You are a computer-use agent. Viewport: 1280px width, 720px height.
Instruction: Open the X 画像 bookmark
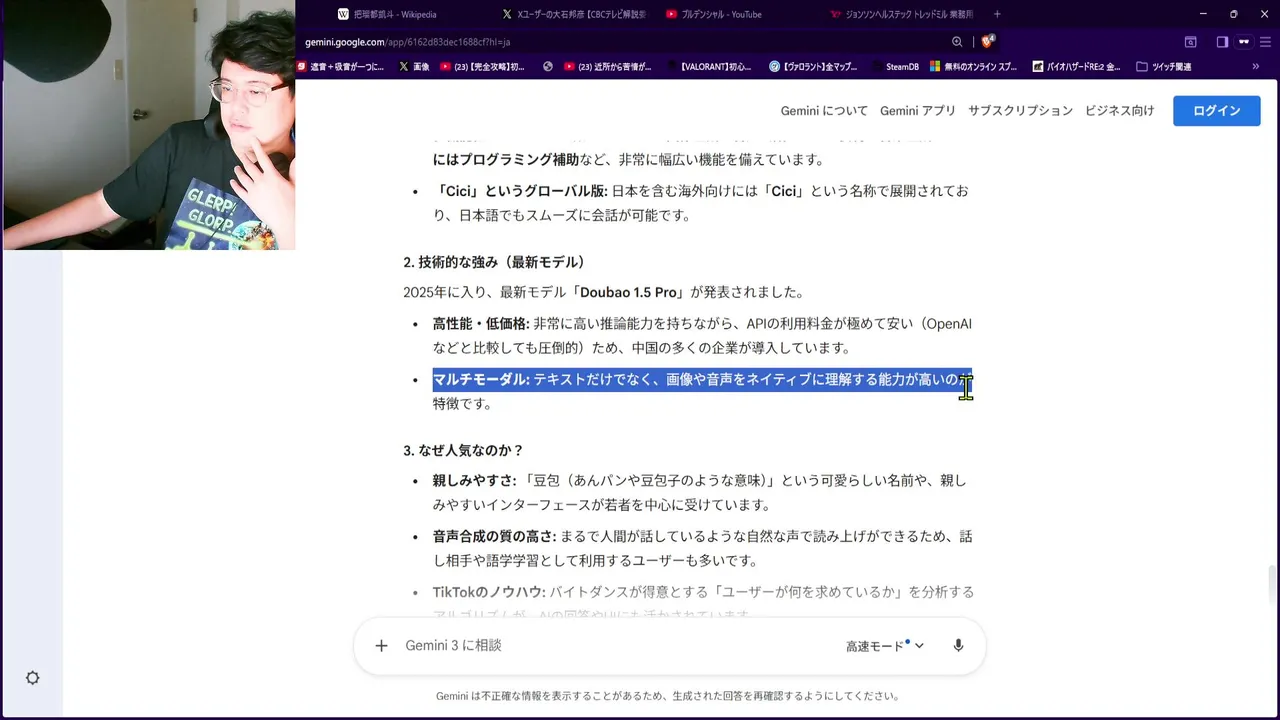tap(414, 67)
